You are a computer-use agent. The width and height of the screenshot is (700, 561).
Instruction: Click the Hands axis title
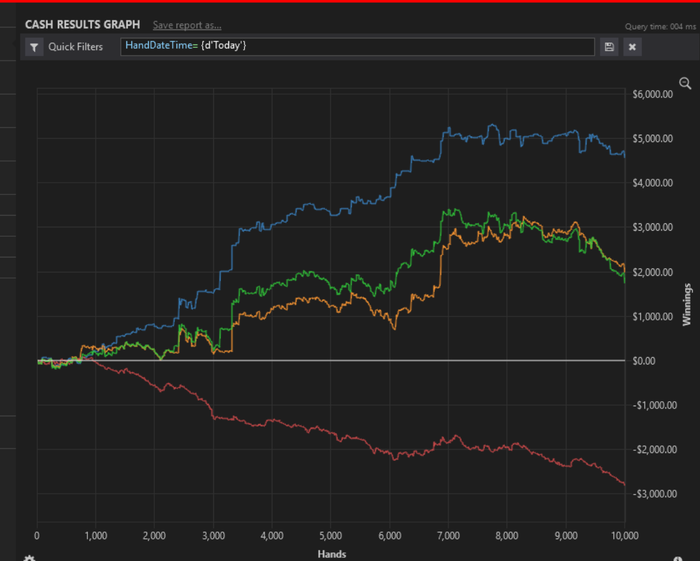(332, 554)
